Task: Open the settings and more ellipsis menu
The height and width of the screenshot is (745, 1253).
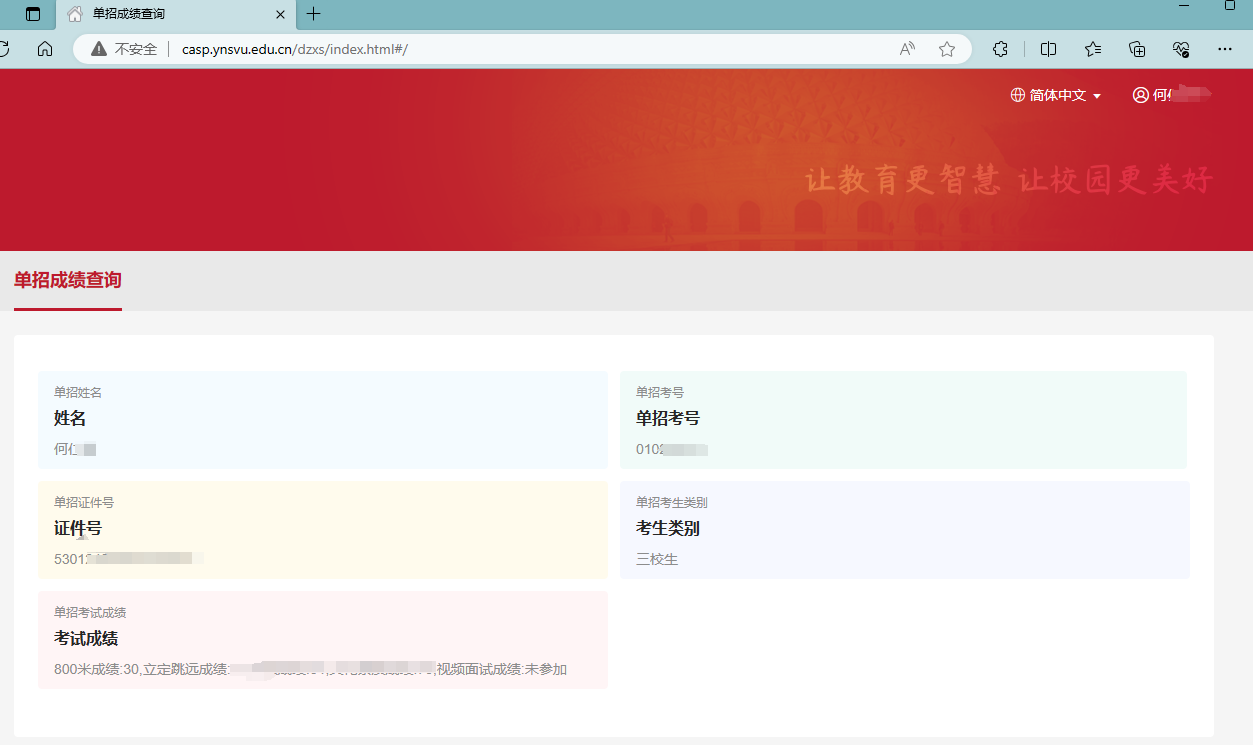Action: pos(1225,49)
